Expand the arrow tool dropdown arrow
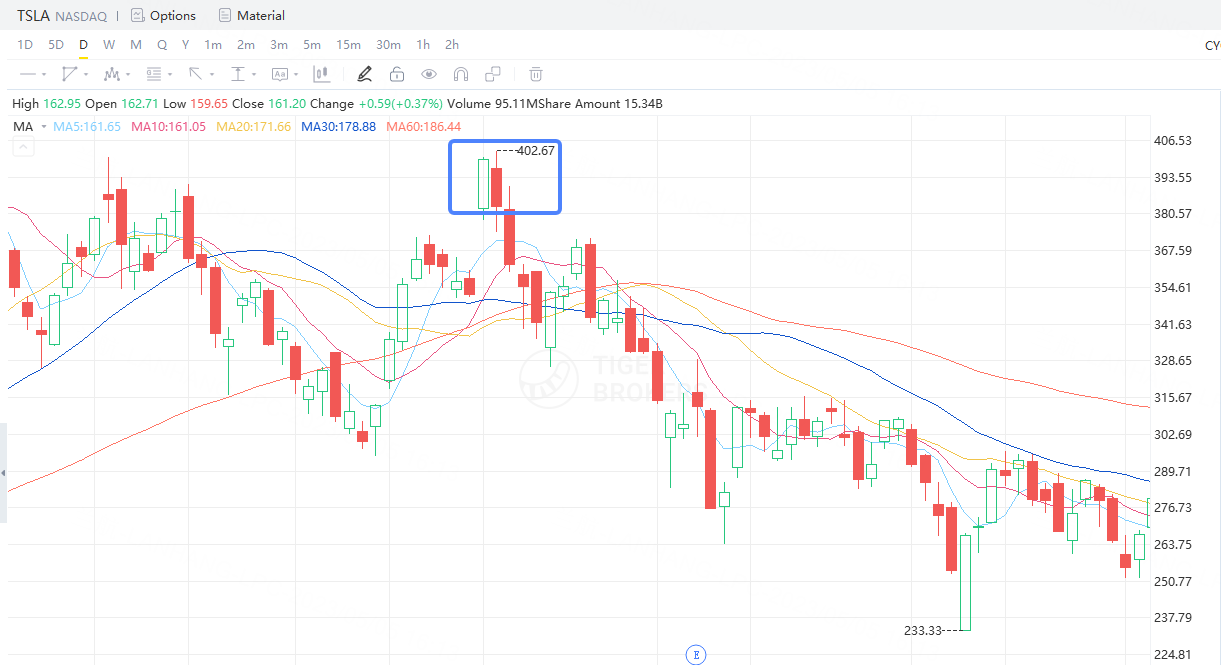The image size is (1221, 665). 212,75
